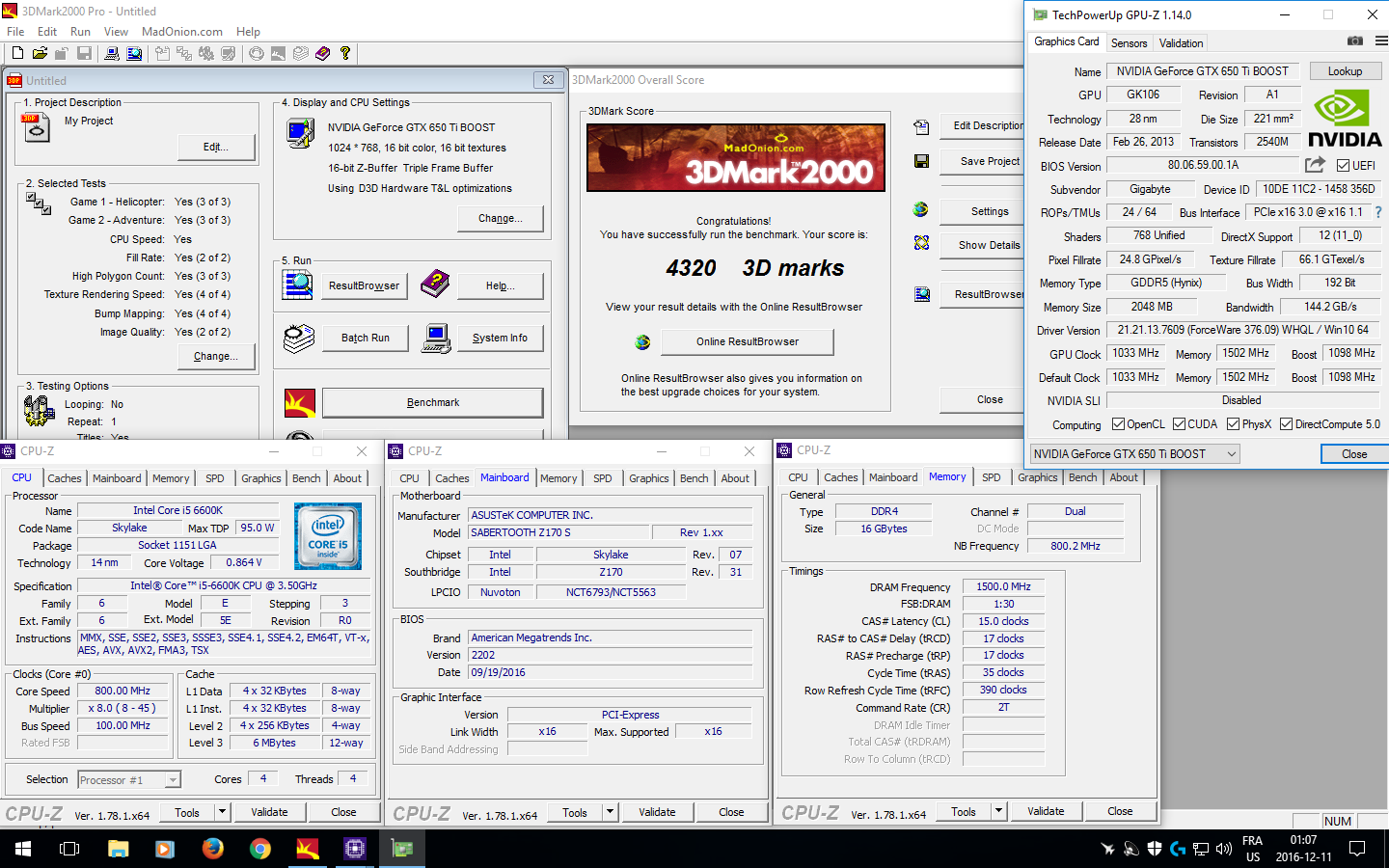
Task: Open the SPD tab in CPU-Z Memory window
Action: click(991, 477)
